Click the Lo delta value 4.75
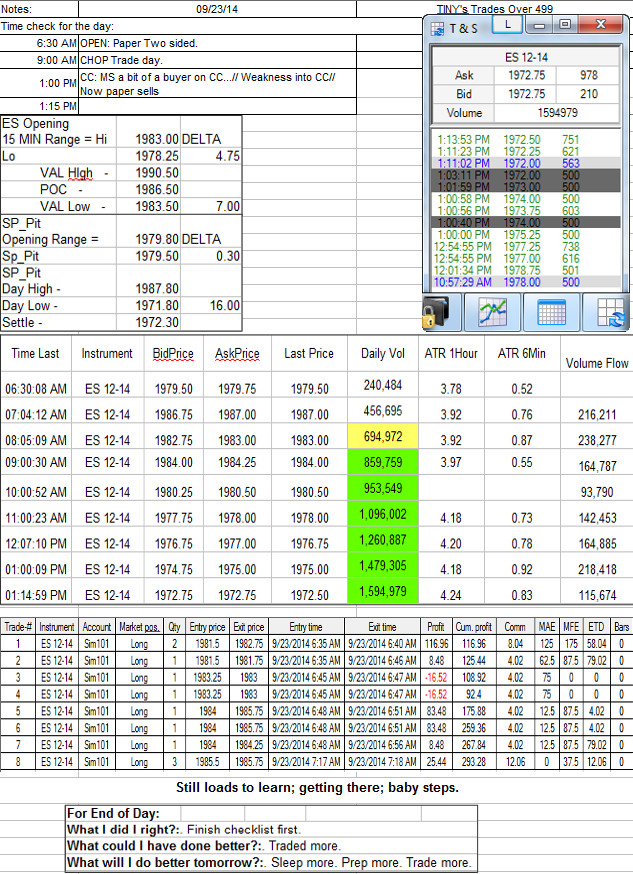The image size is (633, 874). pos(211,156)
